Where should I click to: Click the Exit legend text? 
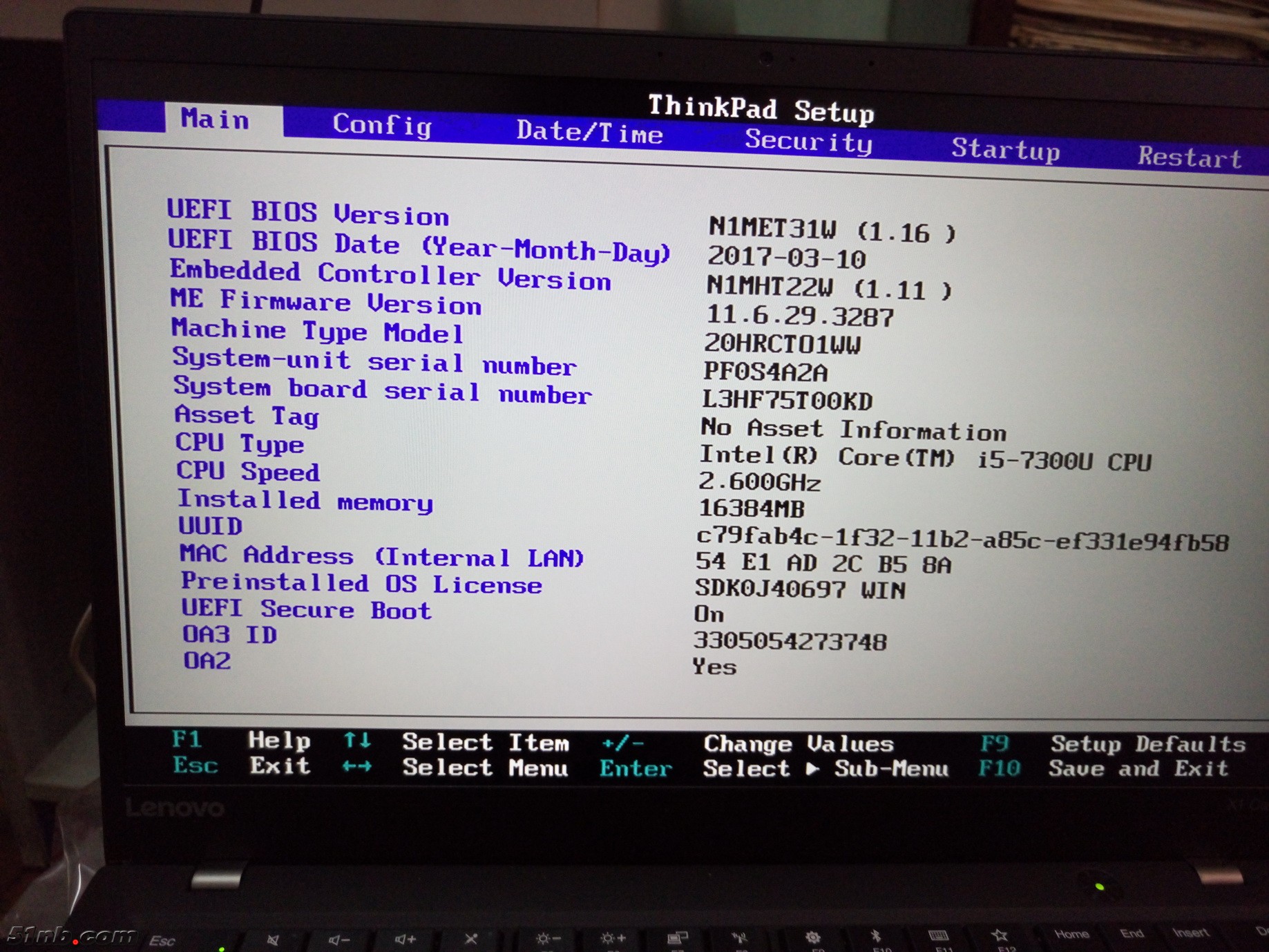click(x=280, y=766)
